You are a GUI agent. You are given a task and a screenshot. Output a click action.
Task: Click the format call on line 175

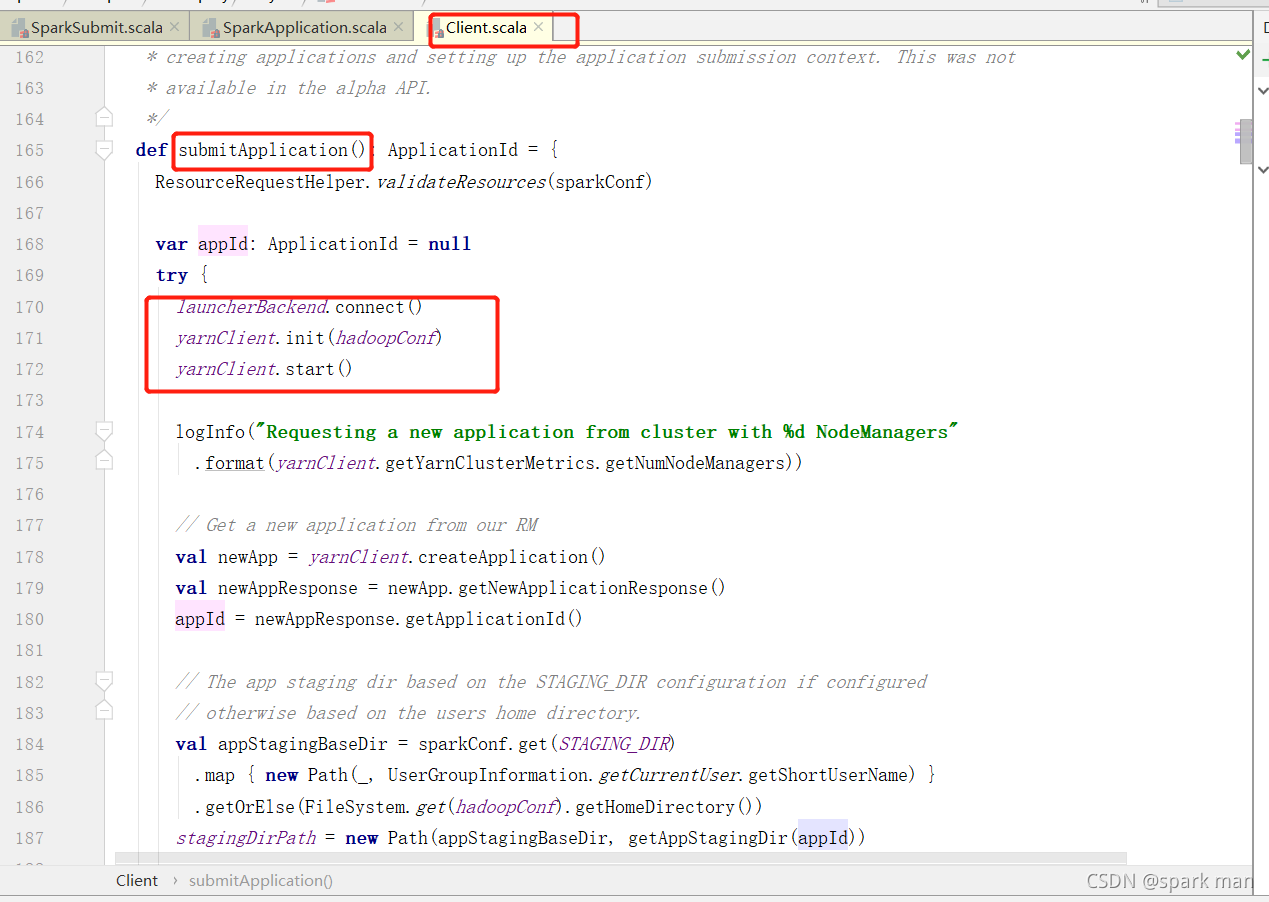(x=235, y=463)
